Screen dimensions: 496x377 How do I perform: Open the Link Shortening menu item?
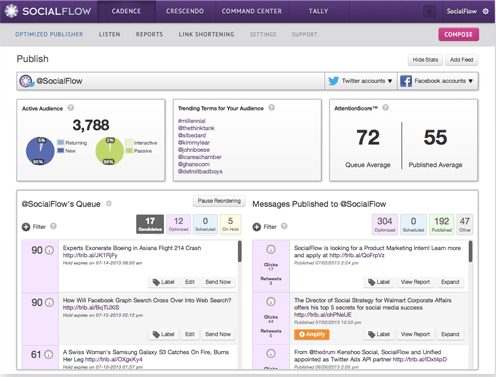pyautogui.click(x=206, y=34)
